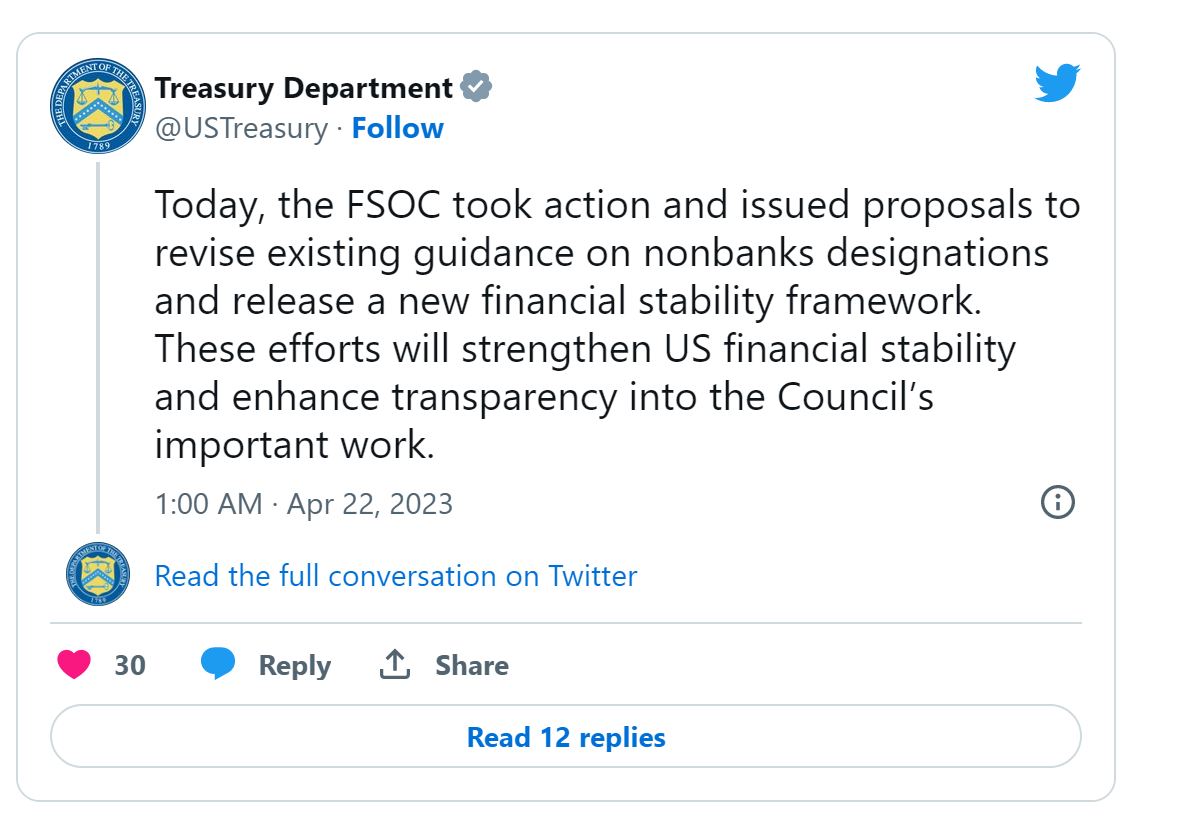Click the Reply text label
This screenshot has width=1189, height=826.
(294, 666)
